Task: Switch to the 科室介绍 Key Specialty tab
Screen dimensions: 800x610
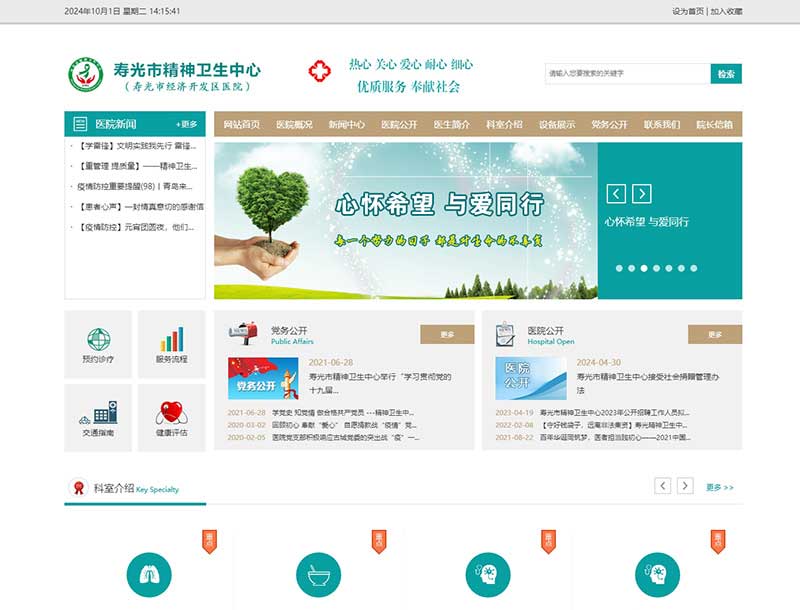Action: pyautogui.click(x=115, y=488)
